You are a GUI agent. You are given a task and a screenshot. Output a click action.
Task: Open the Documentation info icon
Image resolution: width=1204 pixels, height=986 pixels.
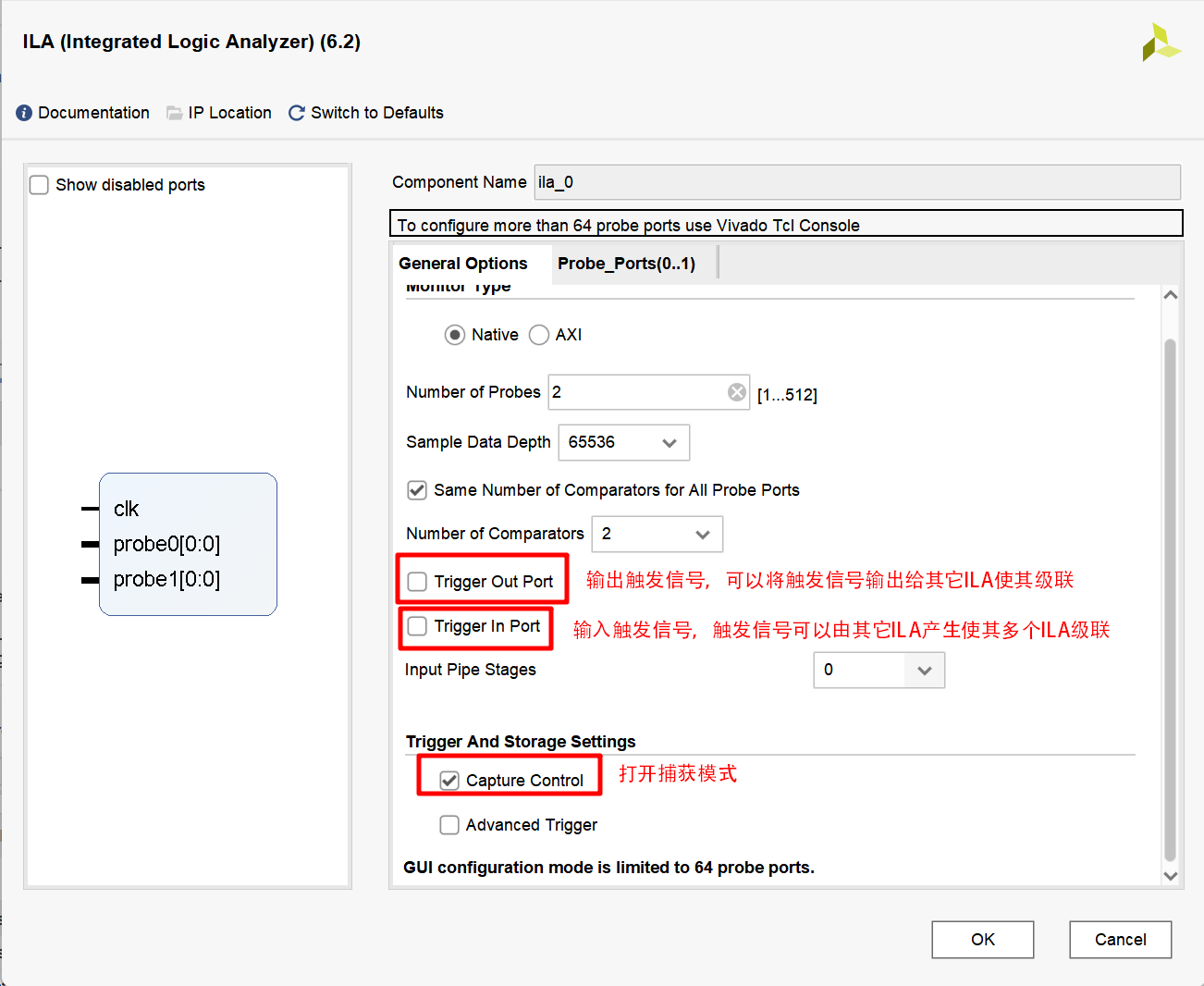pyautogui.click(x=23, y=112)
